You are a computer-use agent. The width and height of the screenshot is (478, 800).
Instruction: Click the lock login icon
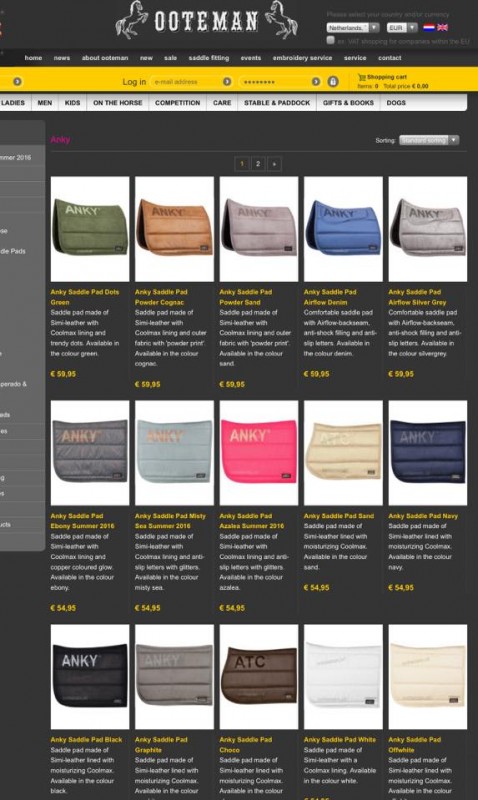(333, 82)
